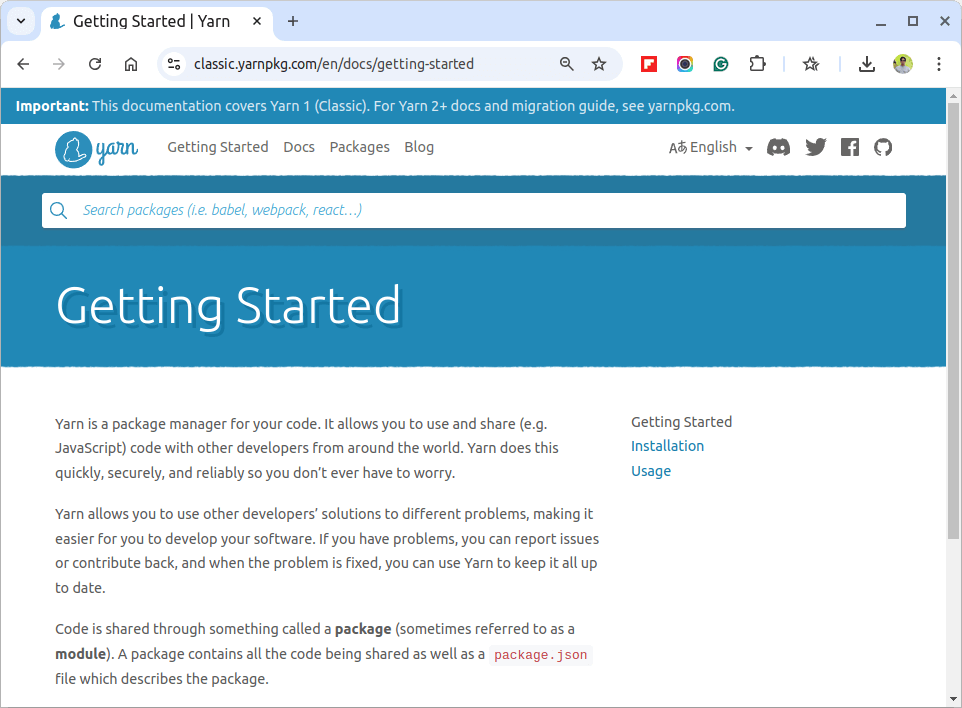Image resolution: width=962 pixels, height=708 pixels.
Task: Expand the tab search dropdown chevron
Action: [x=21, y=21]
